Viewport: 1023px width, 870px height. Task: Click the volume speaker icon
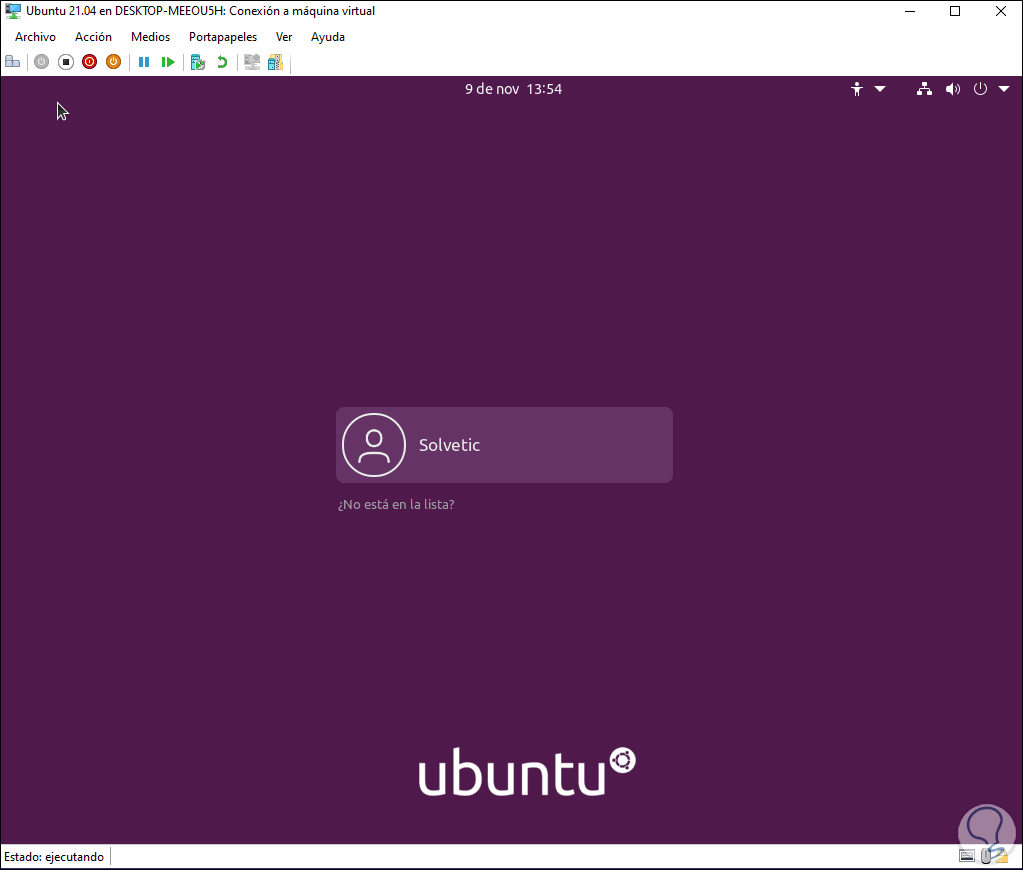[x=953, y=89]
